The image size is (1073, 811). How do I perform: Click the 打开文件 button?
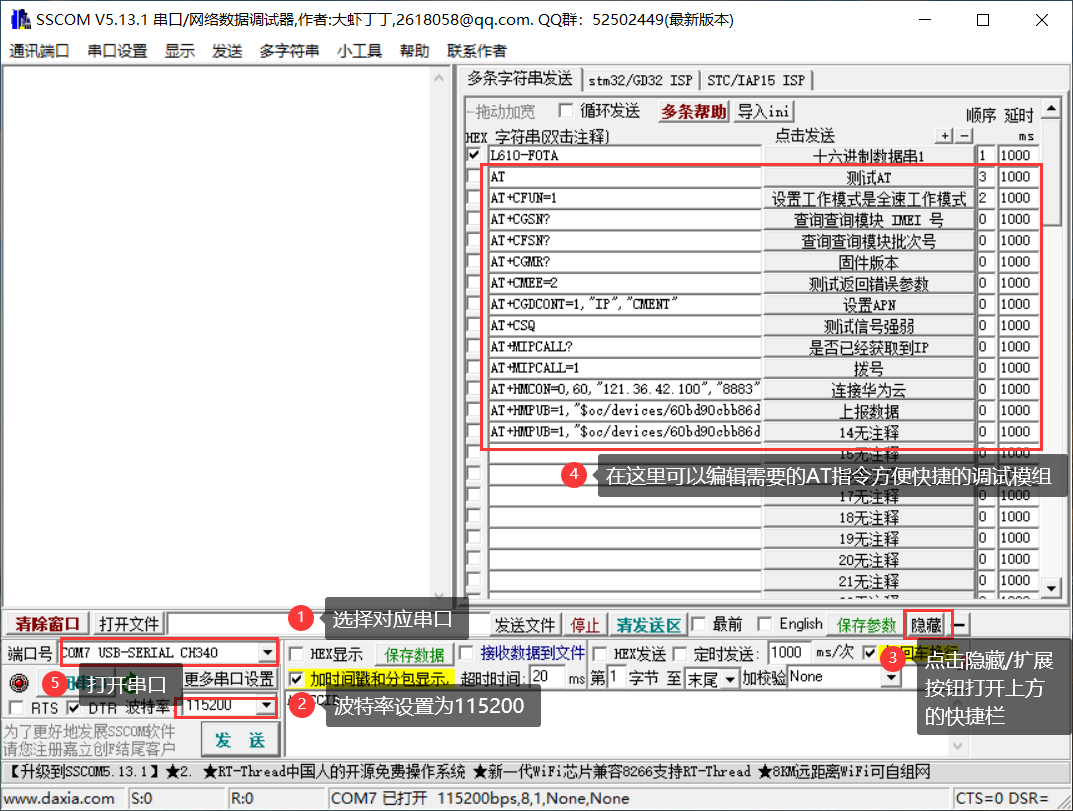(129, 623)
